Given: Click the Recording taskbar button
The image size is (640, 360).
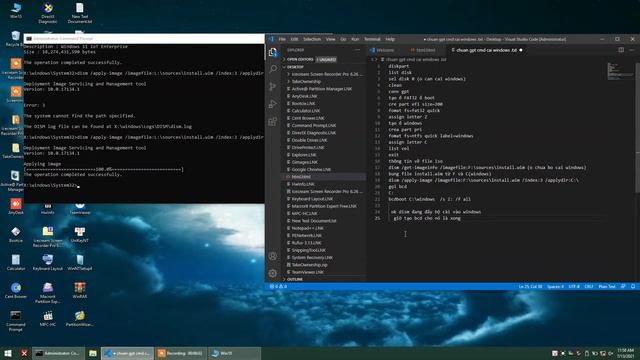Looking at the screenshot, I should (x=181, y=353).
